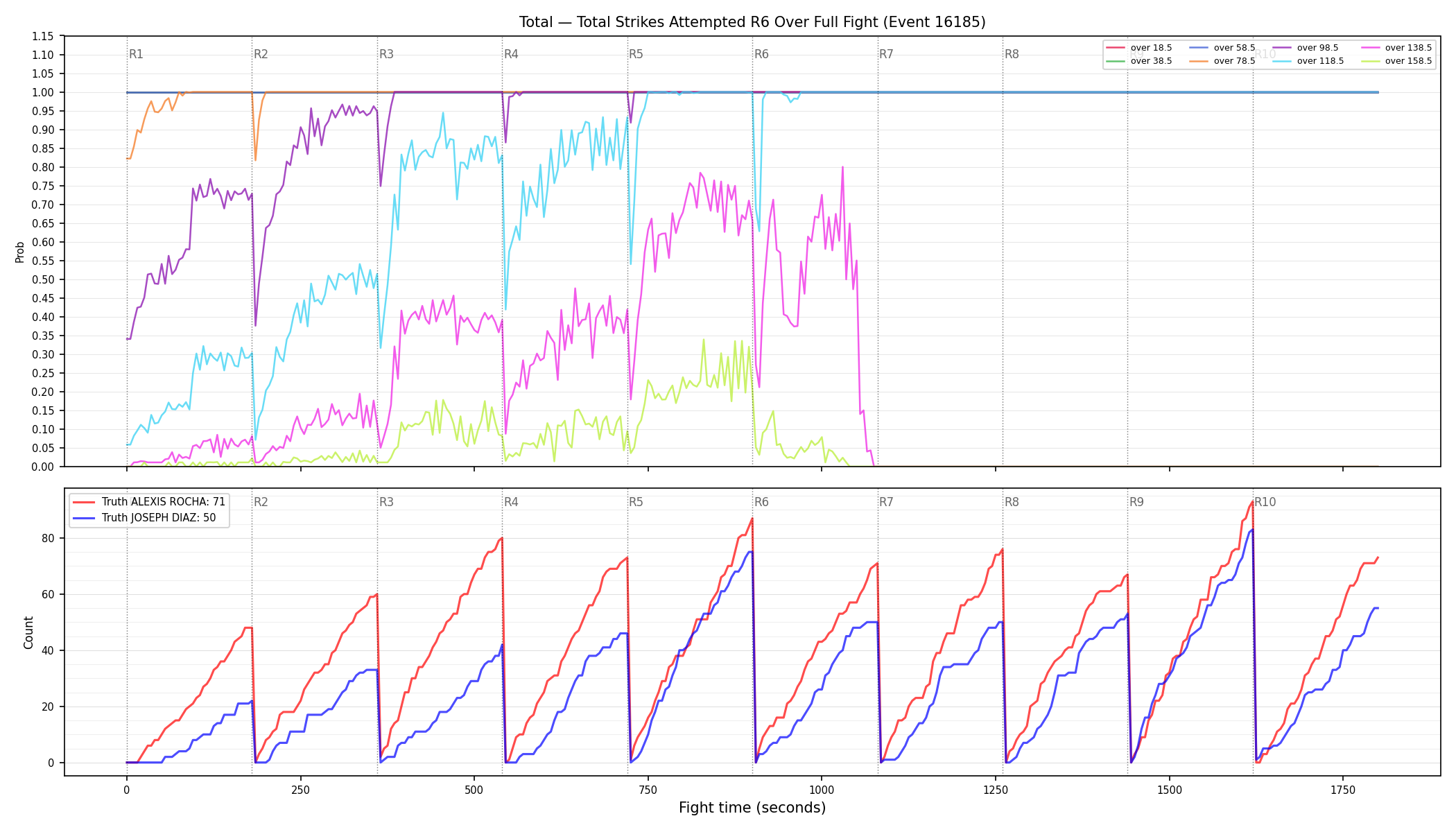Viewport: 1456px width, 832px height.
Task: Click the 750 tick on the time axis
Action: pyautogui.click(x=648, y=790)
